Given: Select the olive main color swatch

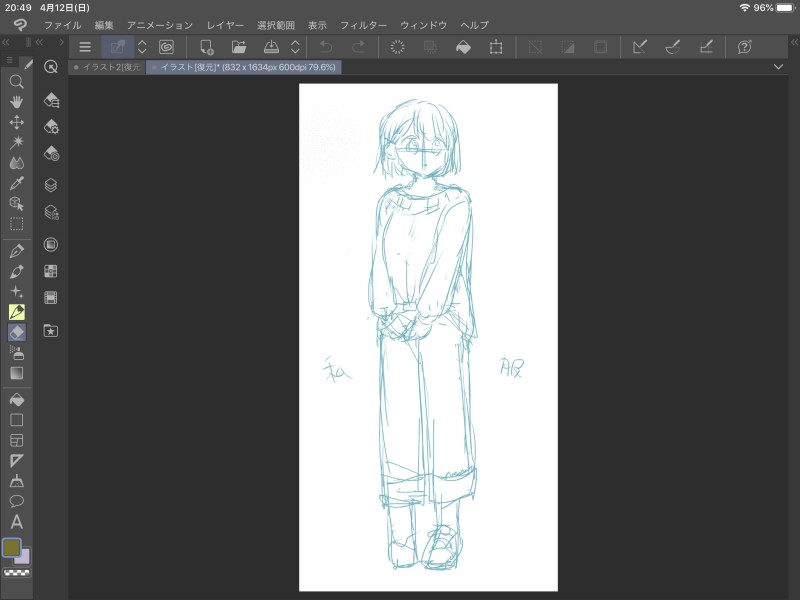Looking at the screenshot, I should click(x=12, y=548).
